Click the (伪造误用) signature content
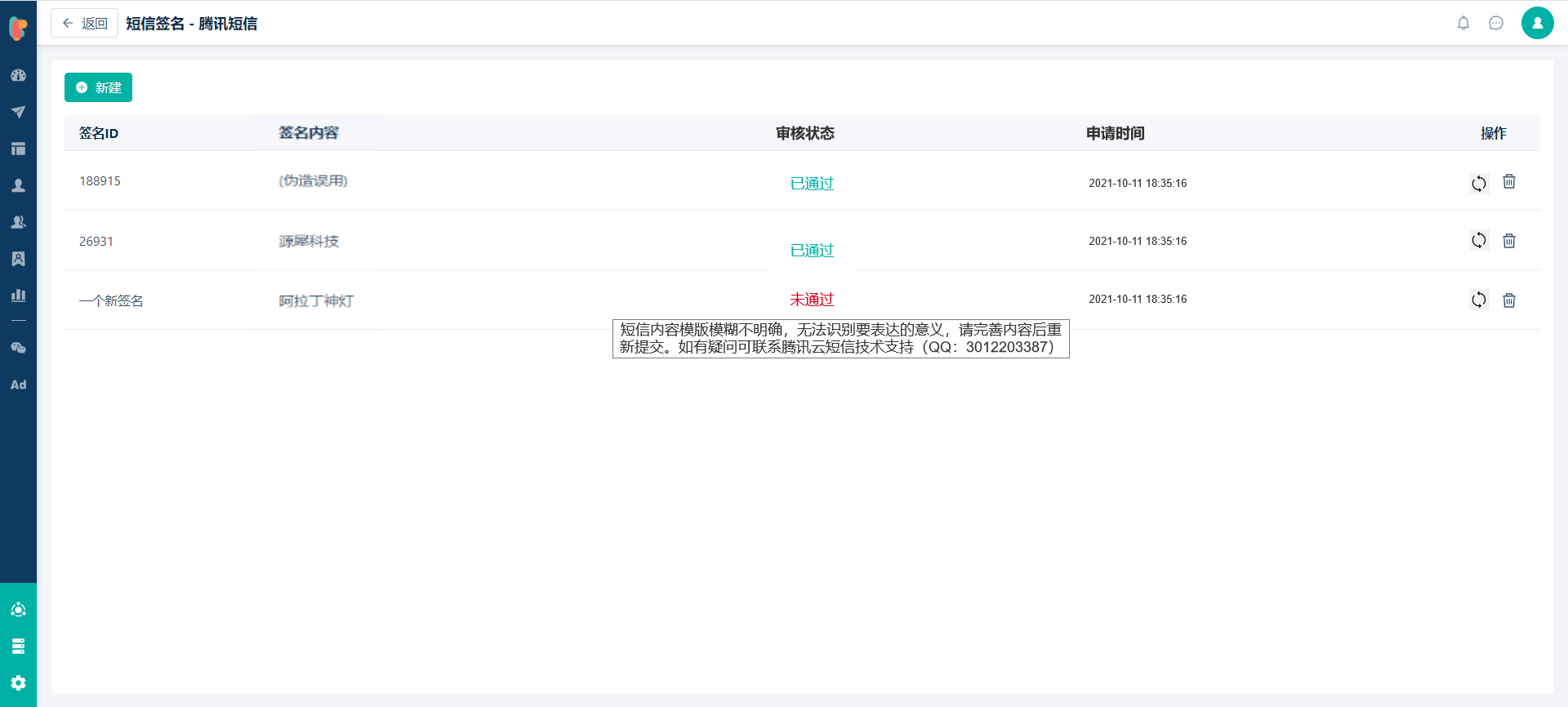The height and width of the screenshot is (707, 1568). (314, 180)
